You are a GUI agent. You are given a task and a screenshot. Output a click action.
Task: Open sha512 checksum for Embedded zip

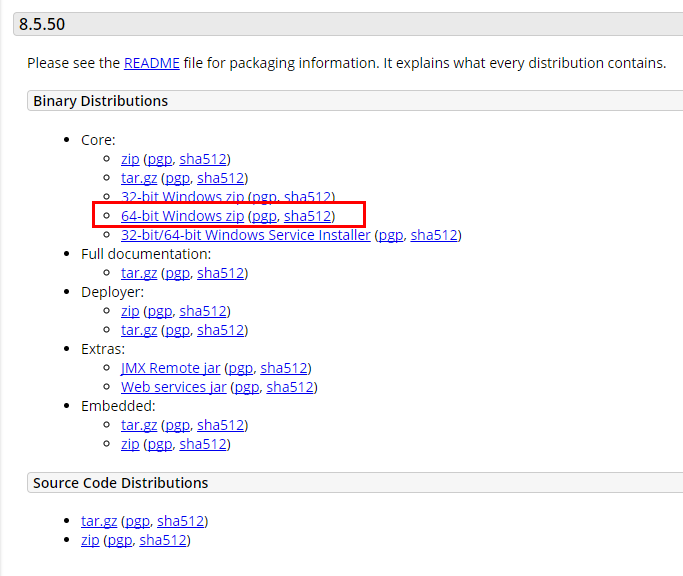point(203,444)
